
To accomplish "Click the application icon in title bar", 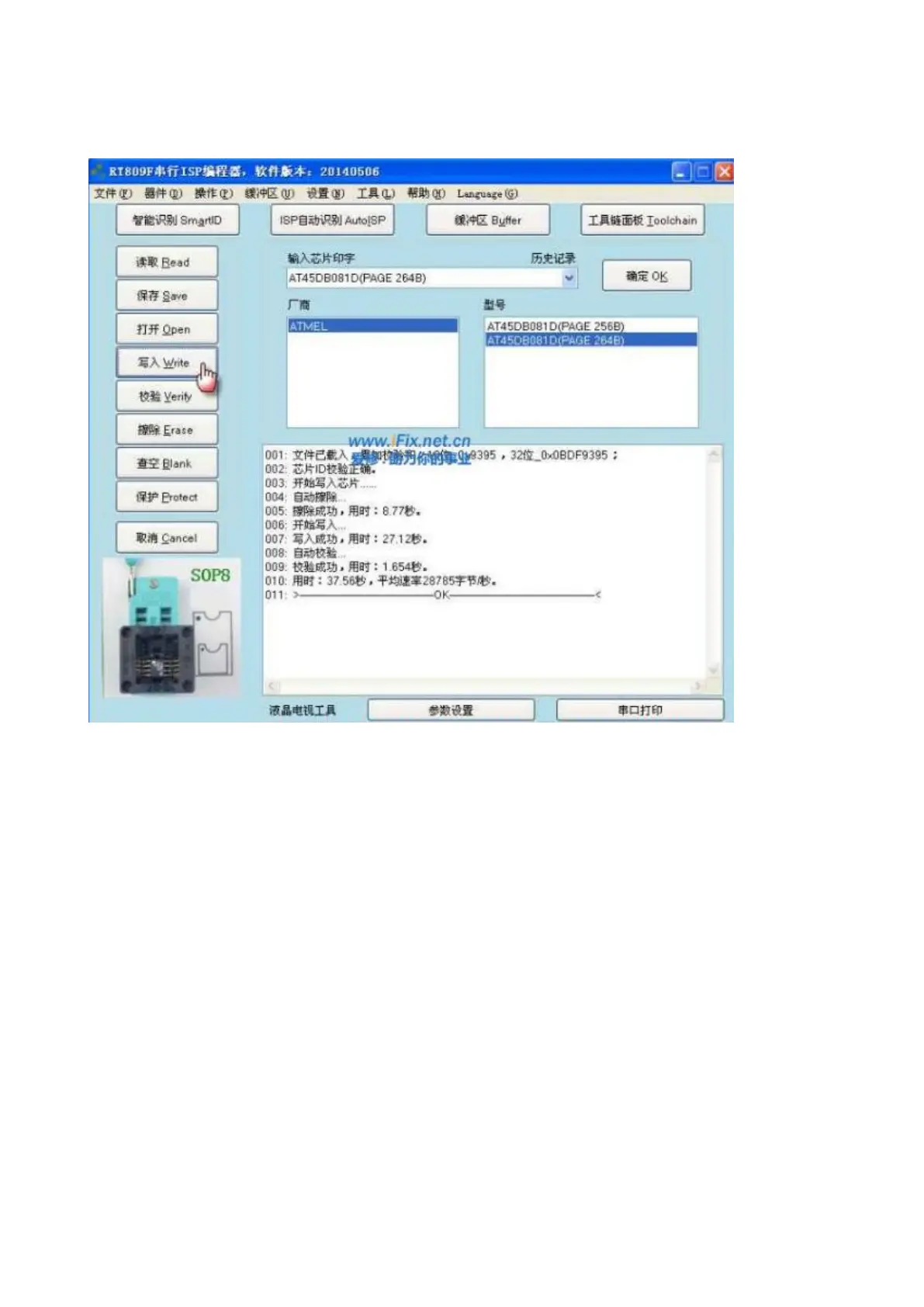I will tap(98, 171).
